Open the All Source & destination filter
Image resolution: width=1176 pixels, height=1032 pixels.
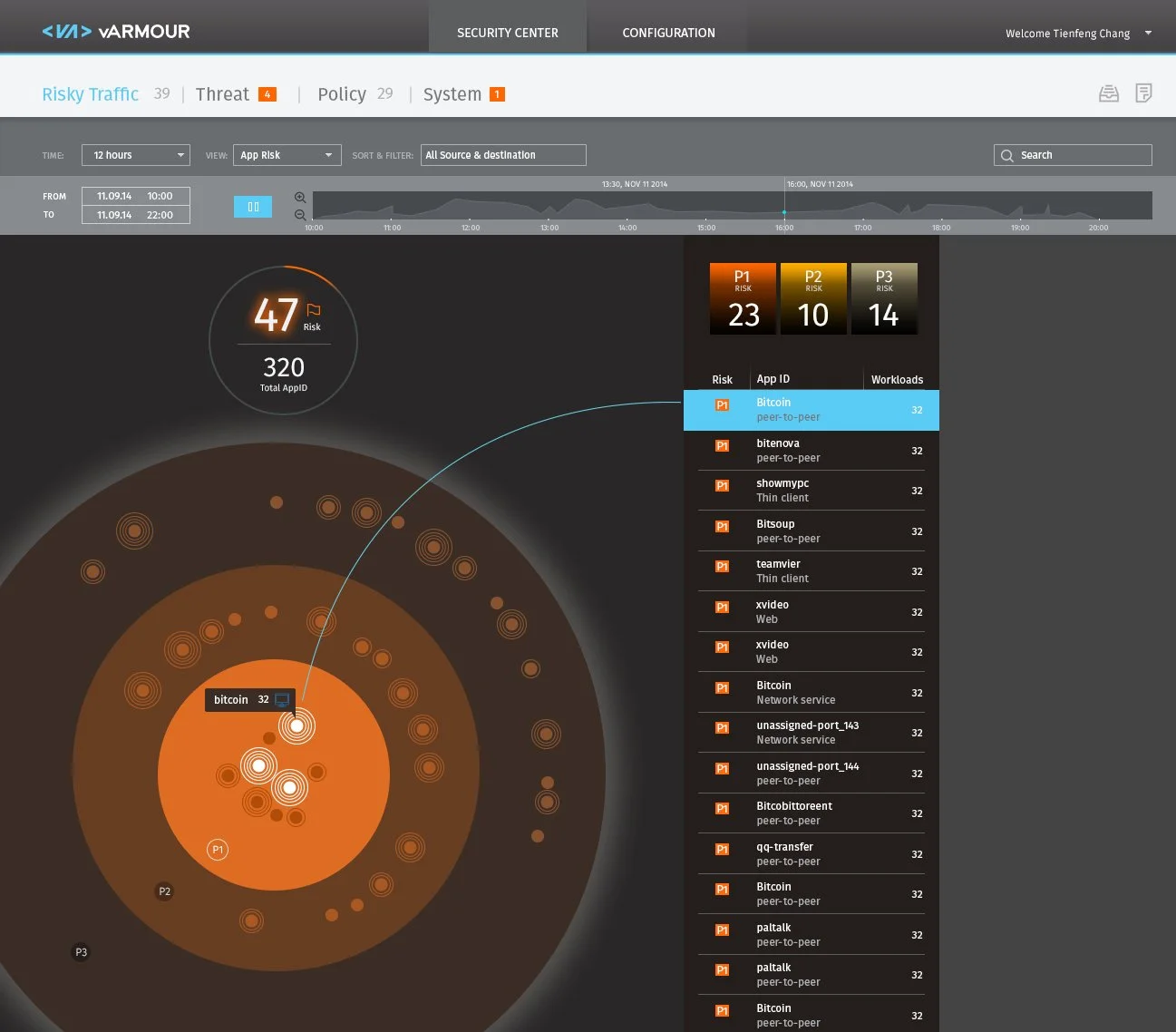click(x=503, y=155)
